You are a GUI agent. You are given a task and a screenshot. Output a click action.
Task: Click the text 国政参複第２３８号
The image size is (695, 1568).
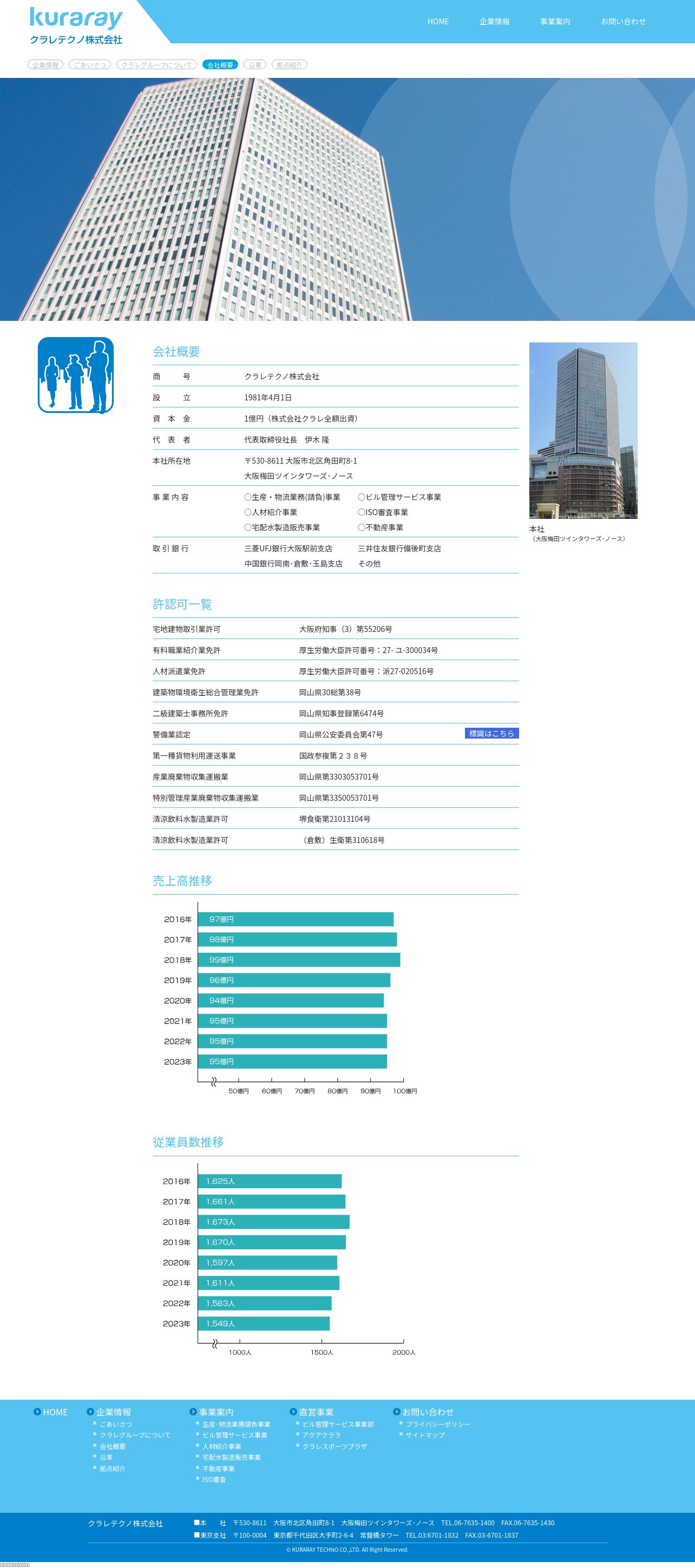tap(333, 756)
